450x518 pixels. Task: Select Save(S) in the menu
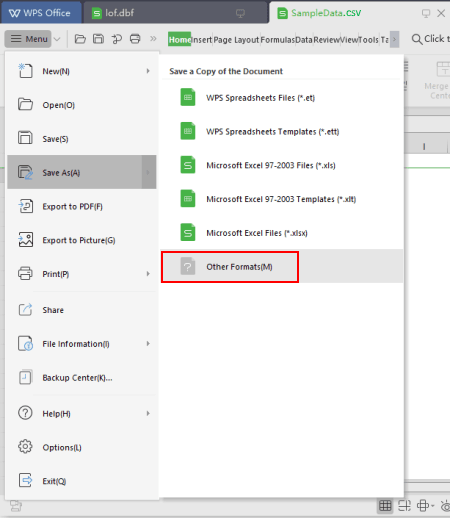tap(82, 139)
